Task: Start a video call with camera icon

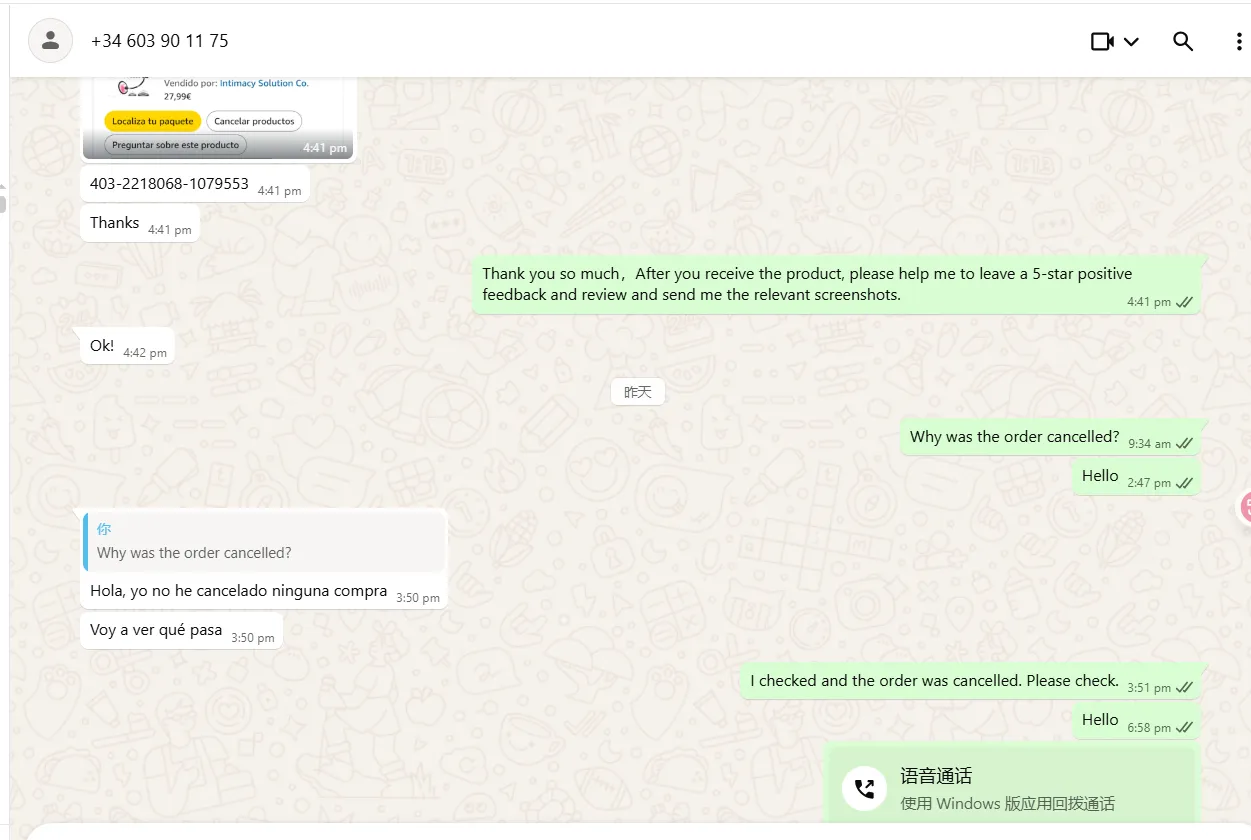Action: click(1102, 41)
